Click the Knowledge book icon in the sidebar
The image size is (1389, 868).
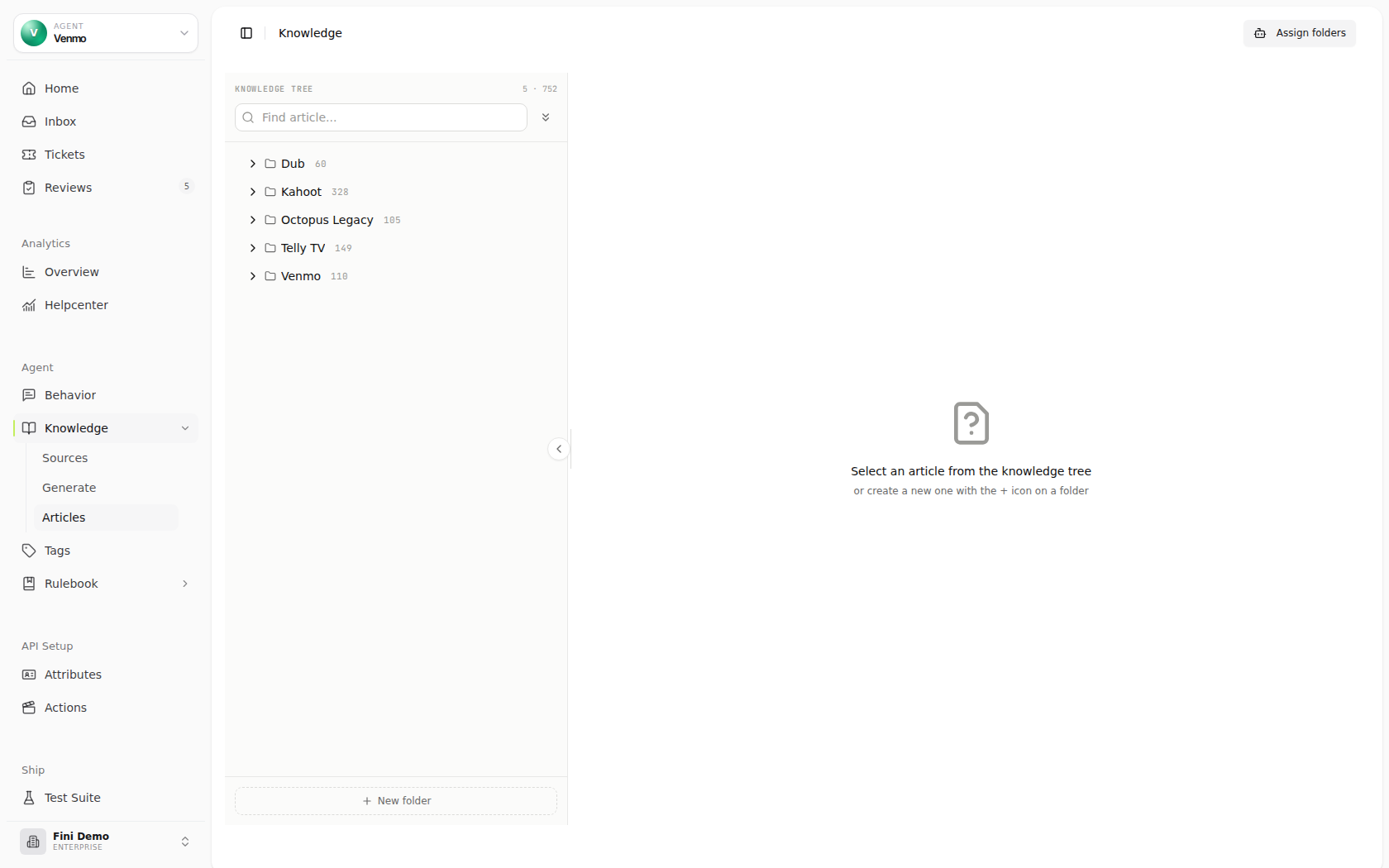(x=29, y=428)
